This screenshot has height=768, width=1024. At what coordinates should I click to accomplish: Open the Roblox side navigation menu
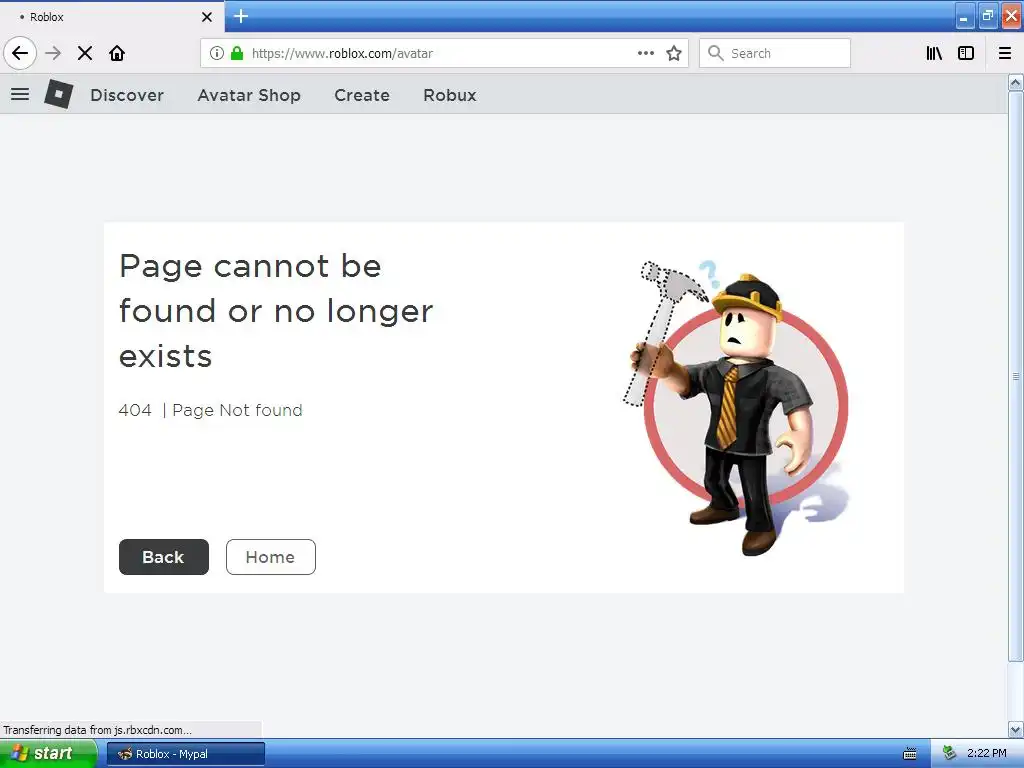(x=20, y=95)
